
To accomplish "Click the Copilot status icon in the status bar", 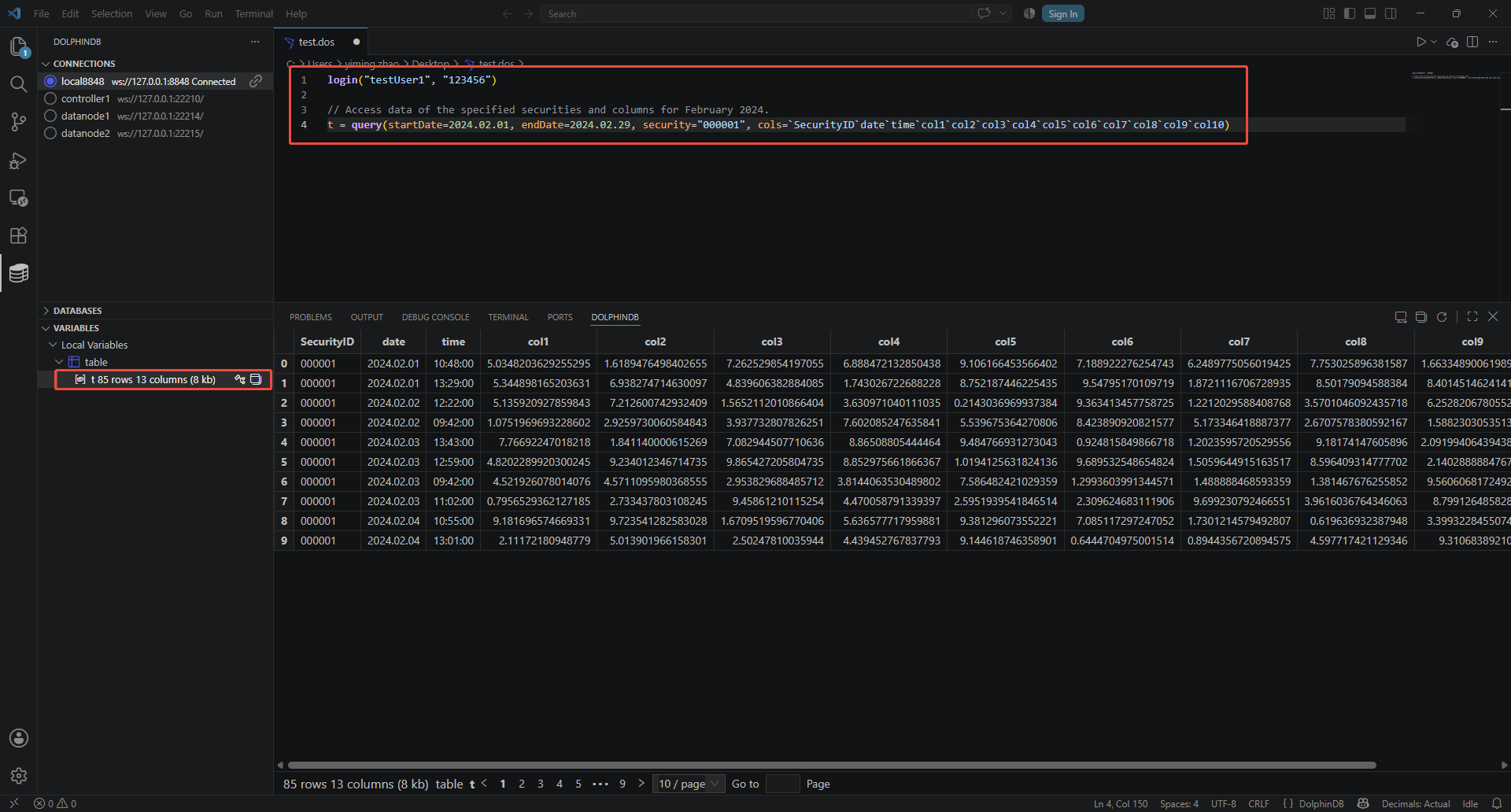I will (x=1363, y=803).
